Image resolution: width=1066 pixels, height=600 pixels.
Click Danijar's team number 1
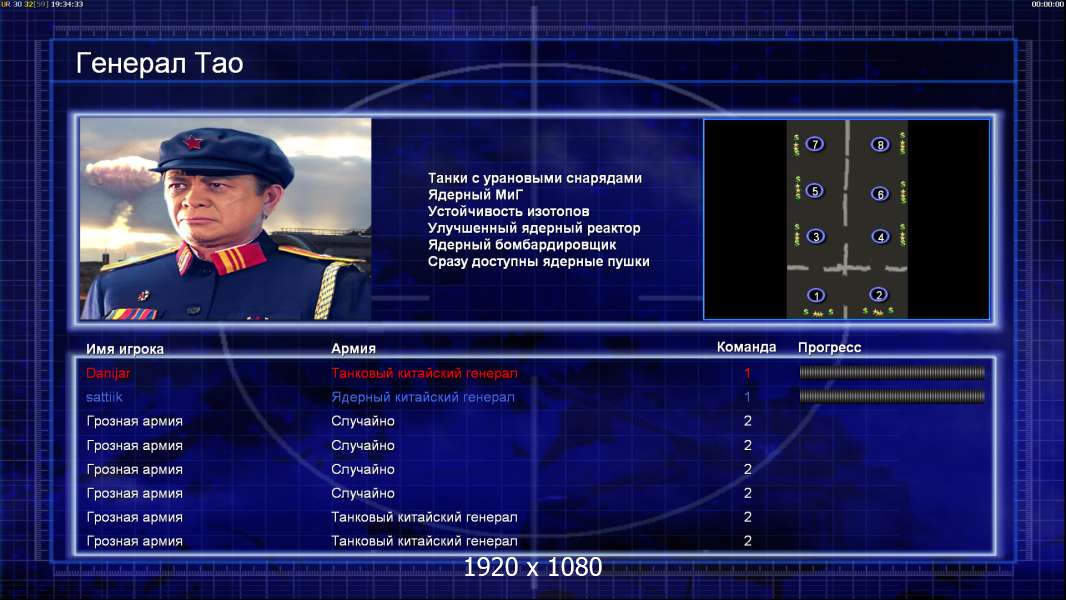pos(747,372)
